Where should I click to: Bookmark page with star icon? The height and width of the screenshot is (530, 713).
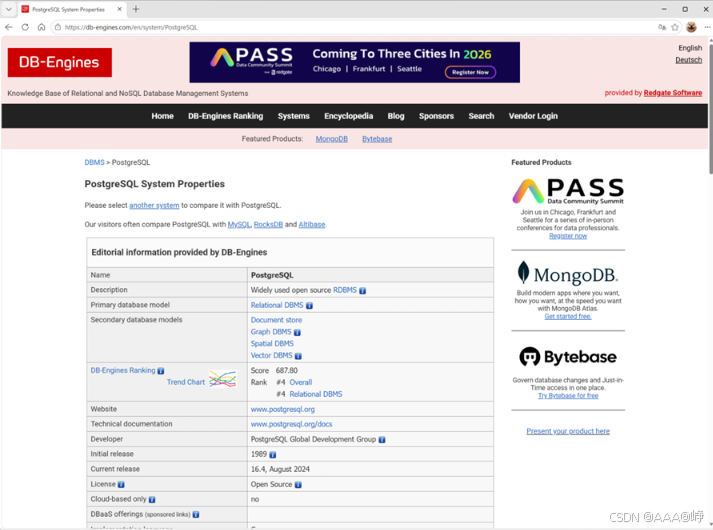coord(675,27)
